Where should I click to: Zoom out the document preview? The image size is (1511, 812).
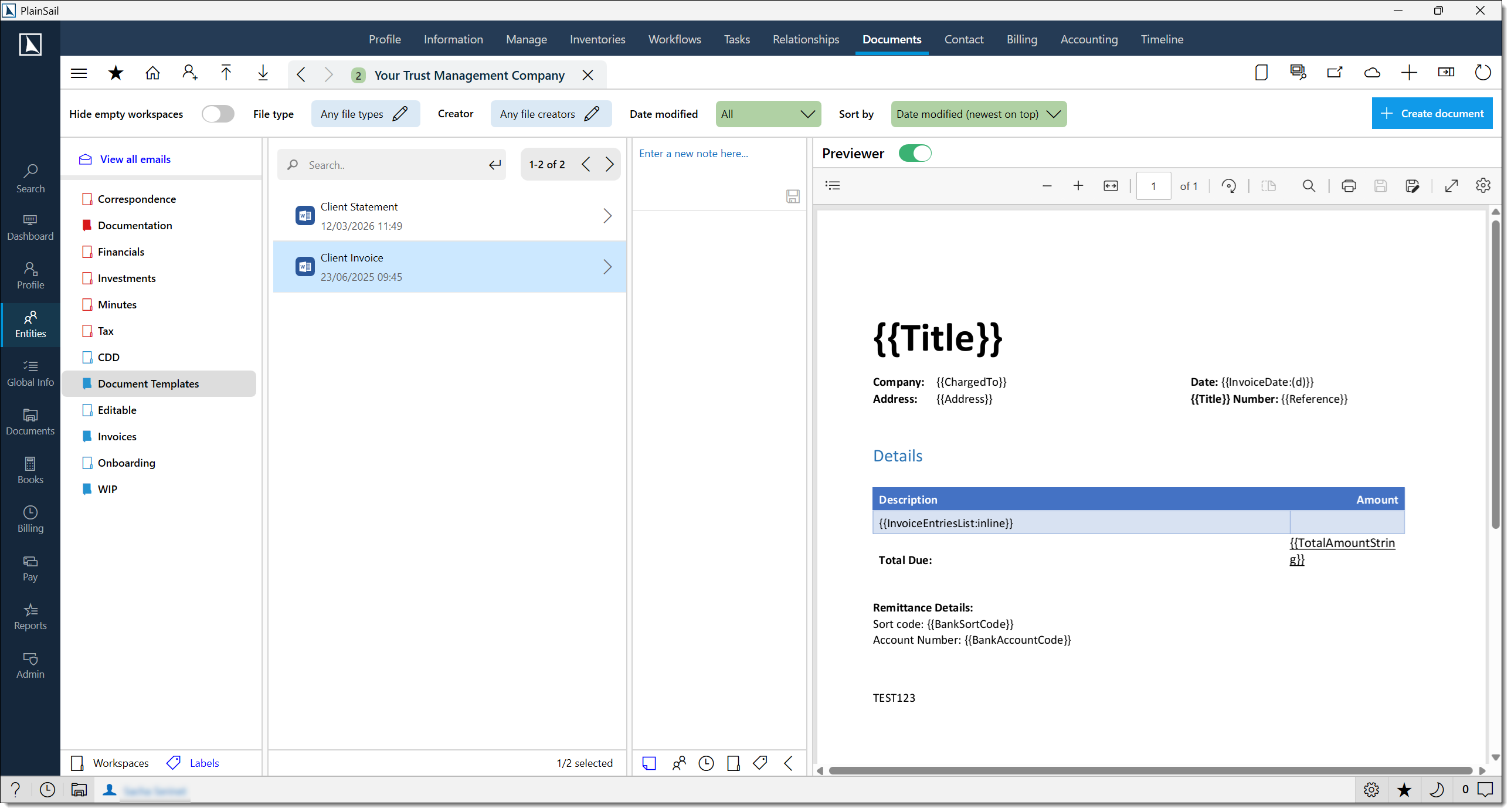1047,186
